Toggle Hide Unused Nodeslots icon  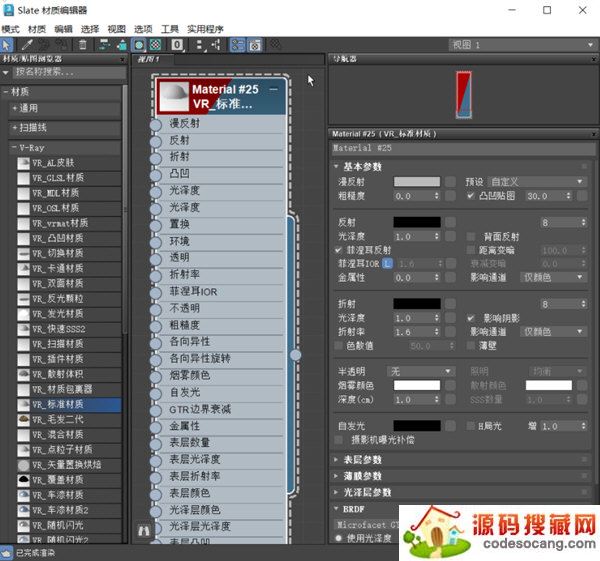[122, 45]
